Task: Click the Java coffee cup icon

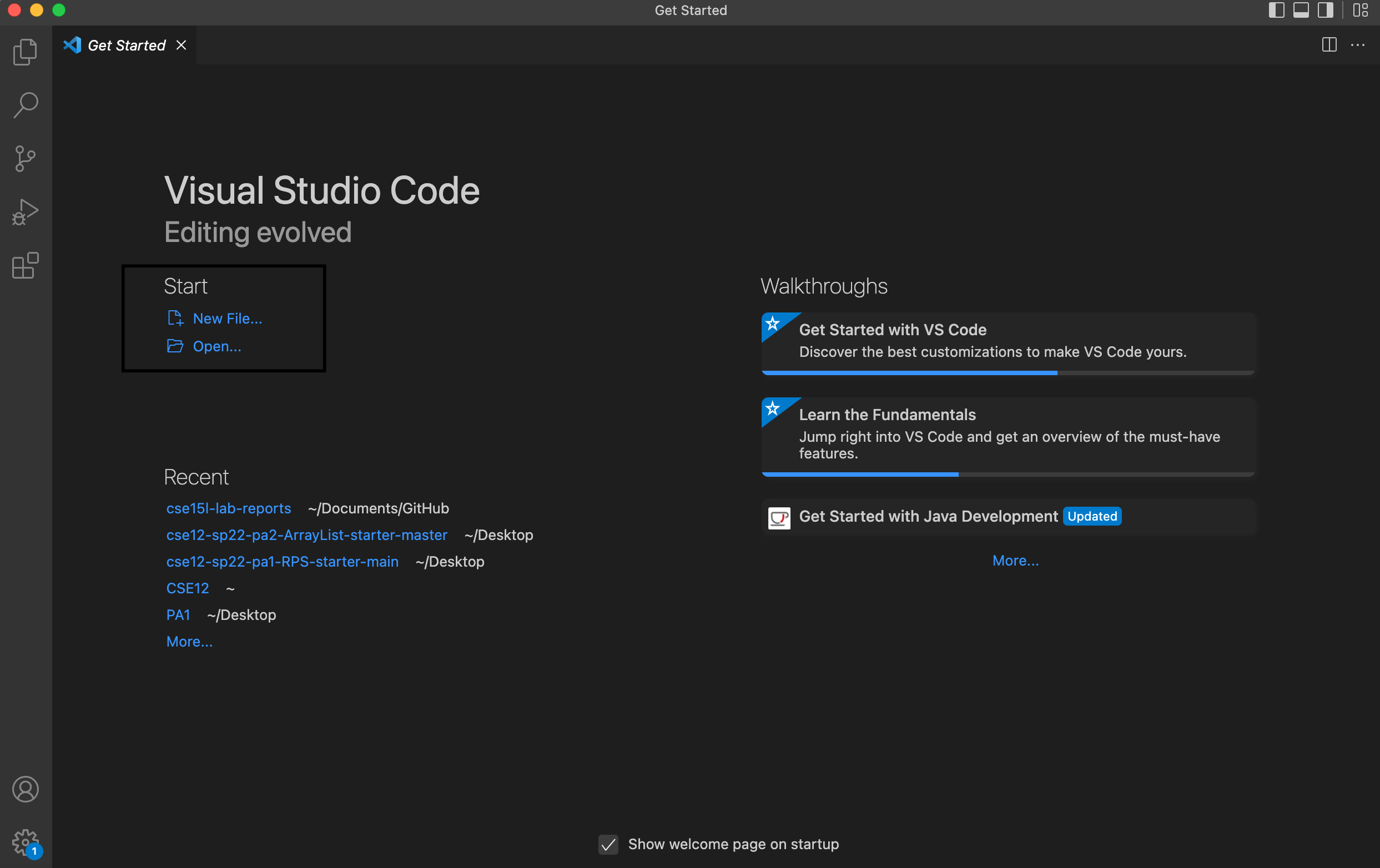Action: (x=779, y=518)
